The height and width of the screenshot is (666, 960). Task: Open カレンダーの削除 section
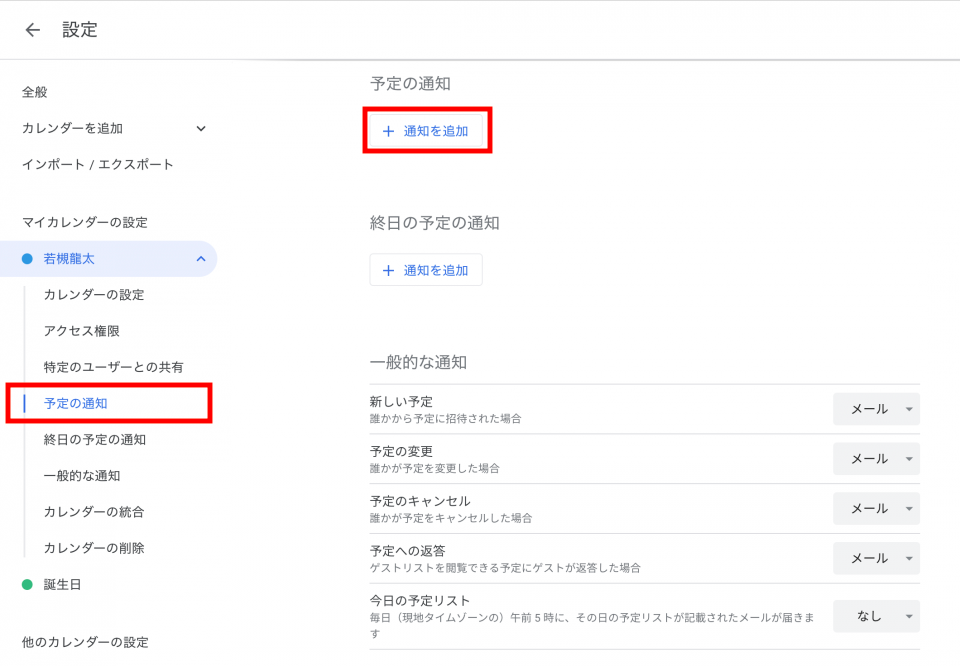point(94,548)
